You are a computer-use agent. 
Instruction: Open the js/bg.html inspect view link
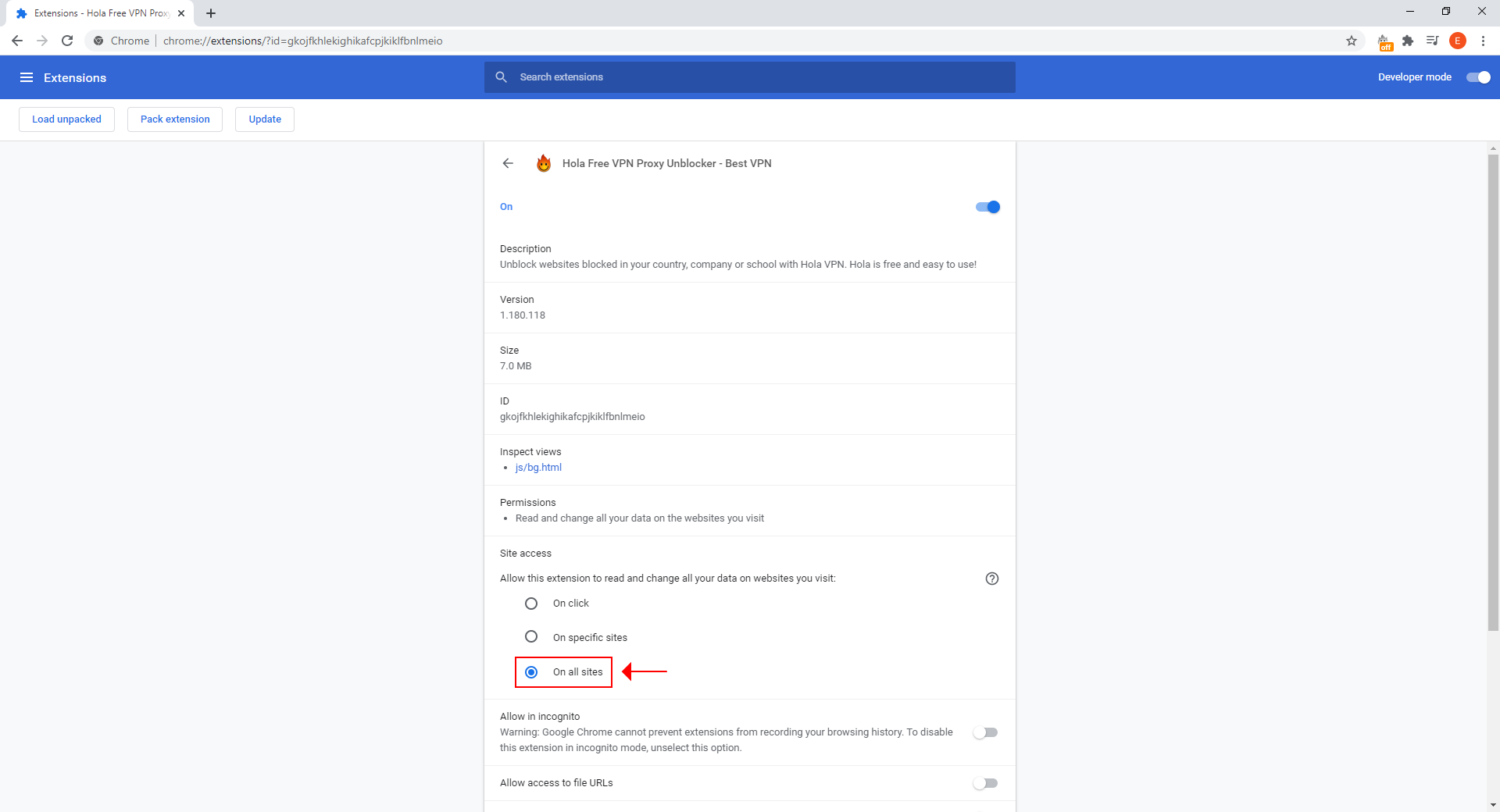pyautogui.click(x=538, y=468)
